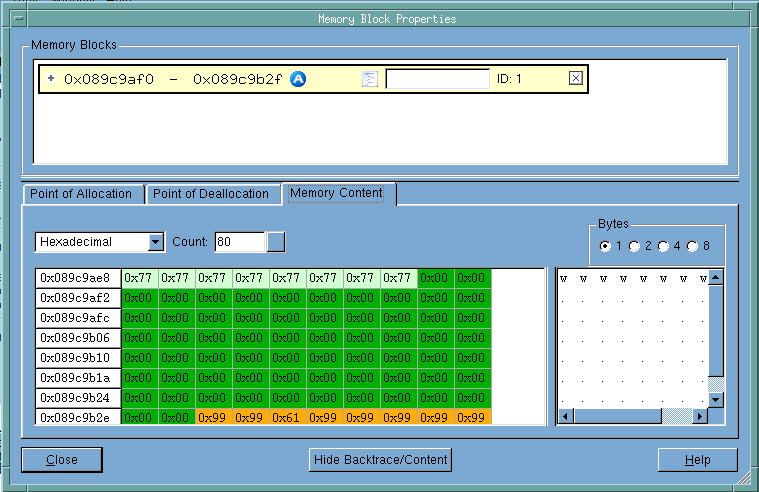This screenshot has height=492, width=759.
Task: Click the Count input field
Action: [x=239, y=242]
